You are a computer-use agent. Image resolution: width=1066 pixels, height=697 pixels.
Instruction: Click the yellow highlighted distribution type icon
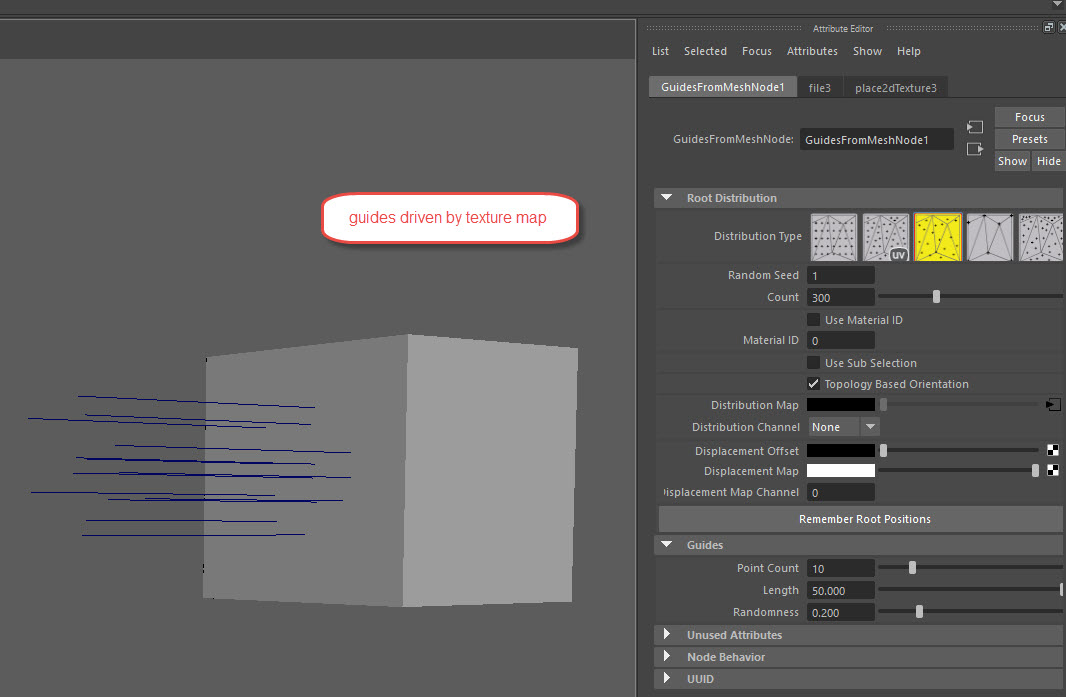click(938, 237)
